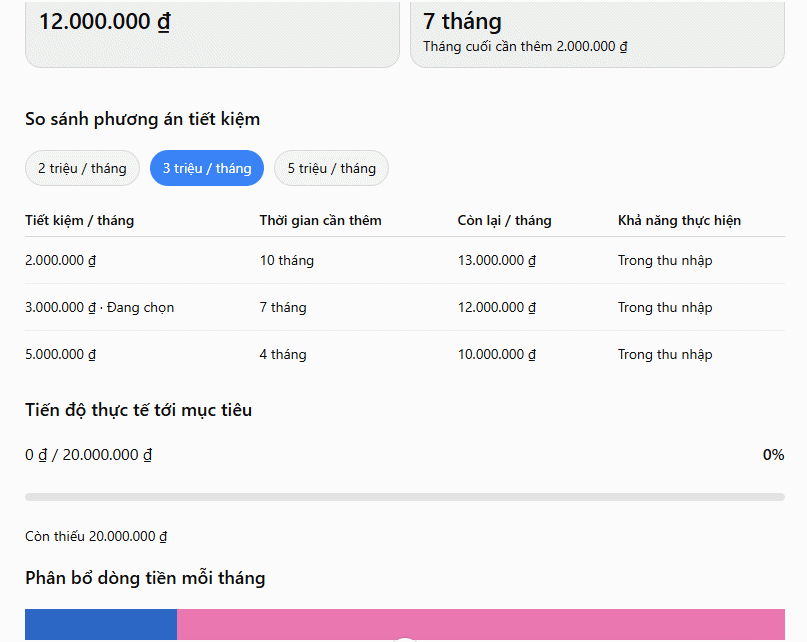Click the "0%" progress percentage

[774, 455]
